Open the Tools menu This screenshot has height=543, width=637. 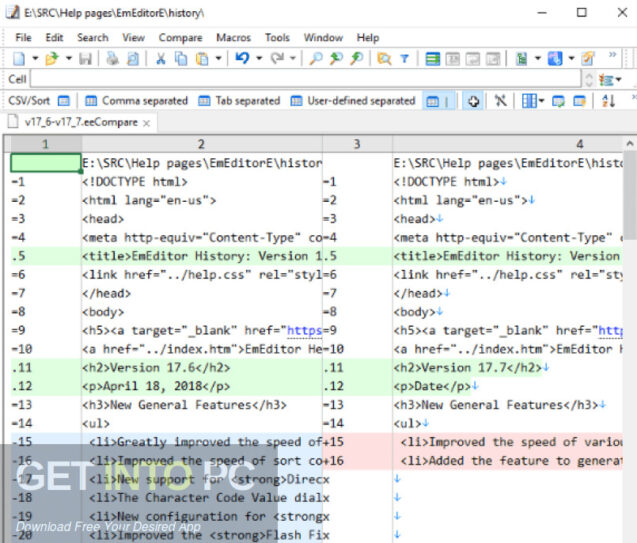[277, 38]
